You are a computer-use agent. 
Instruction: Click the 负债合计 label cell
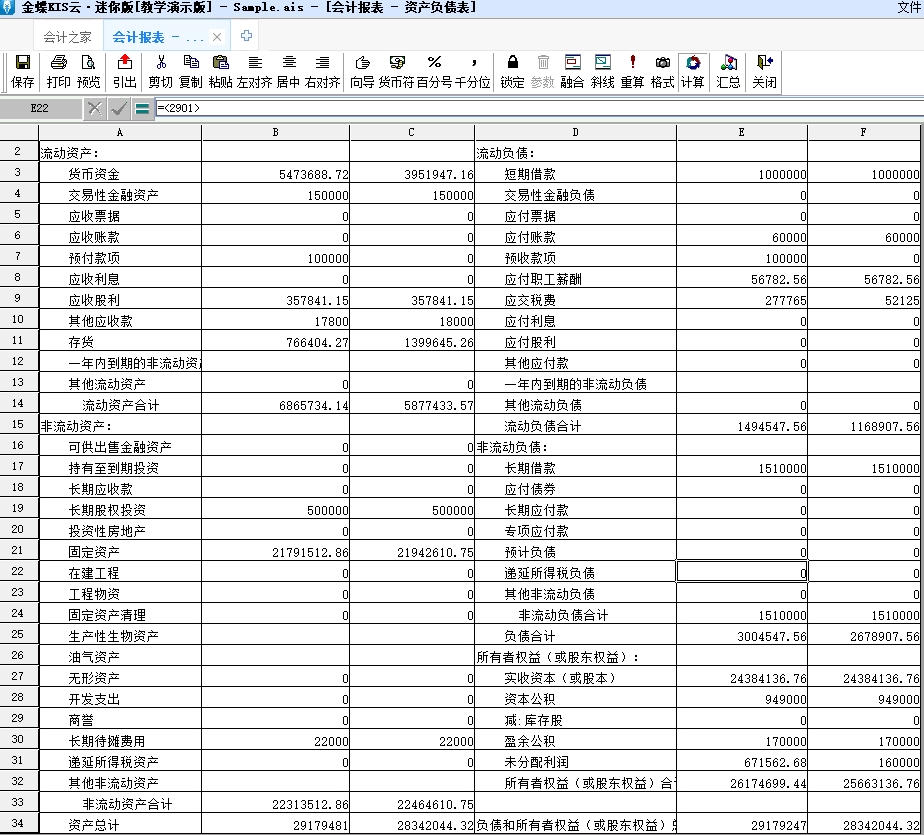pyautogui.click(x=576, y=636)
